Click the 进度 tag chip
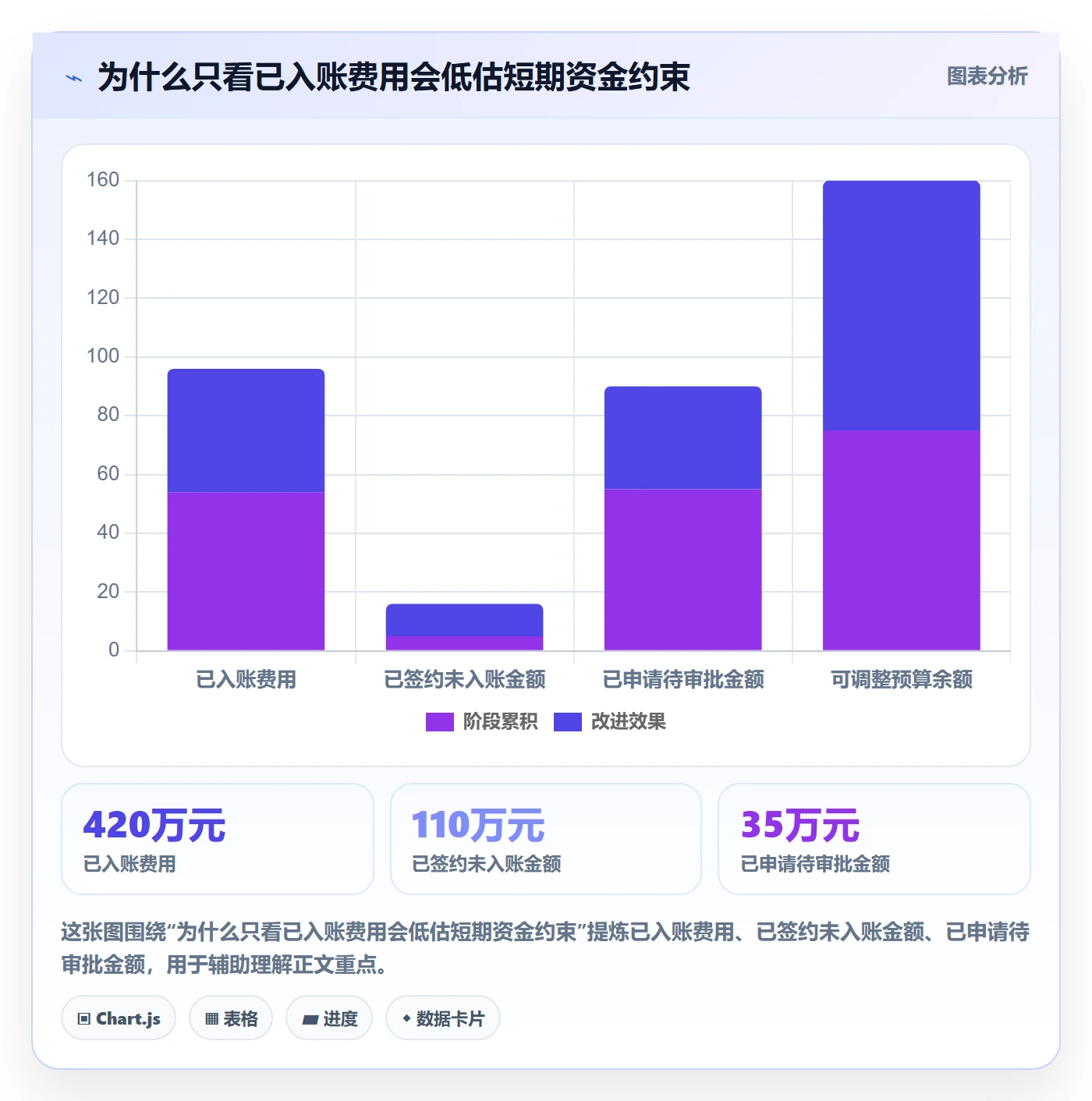 [x=329, y=1018]
